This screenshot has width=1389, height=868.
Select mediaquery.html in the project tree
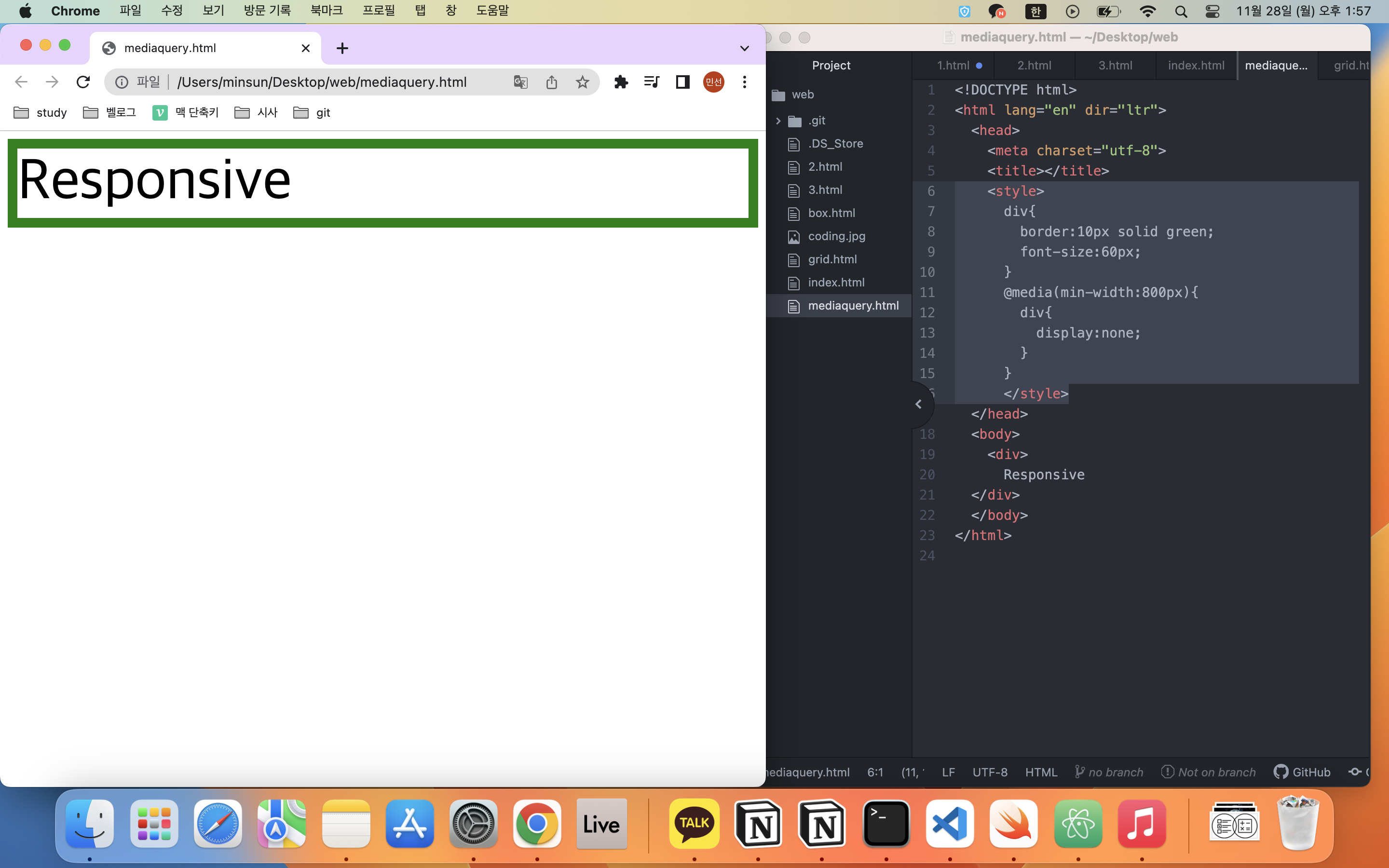pos(839,306)
